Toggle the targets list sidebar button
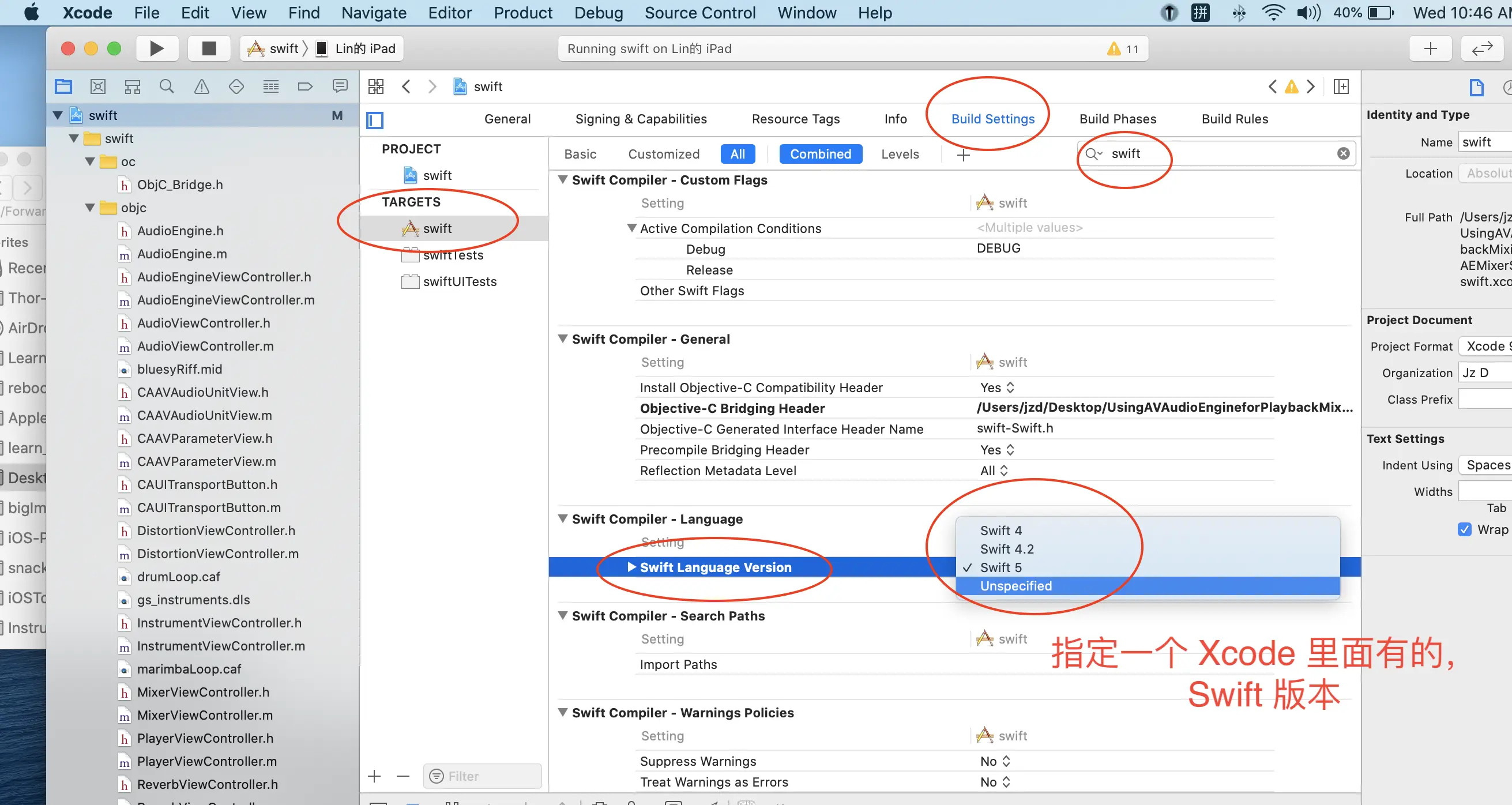The height and width of the screenshot is (805, 1512). (374, 121)
